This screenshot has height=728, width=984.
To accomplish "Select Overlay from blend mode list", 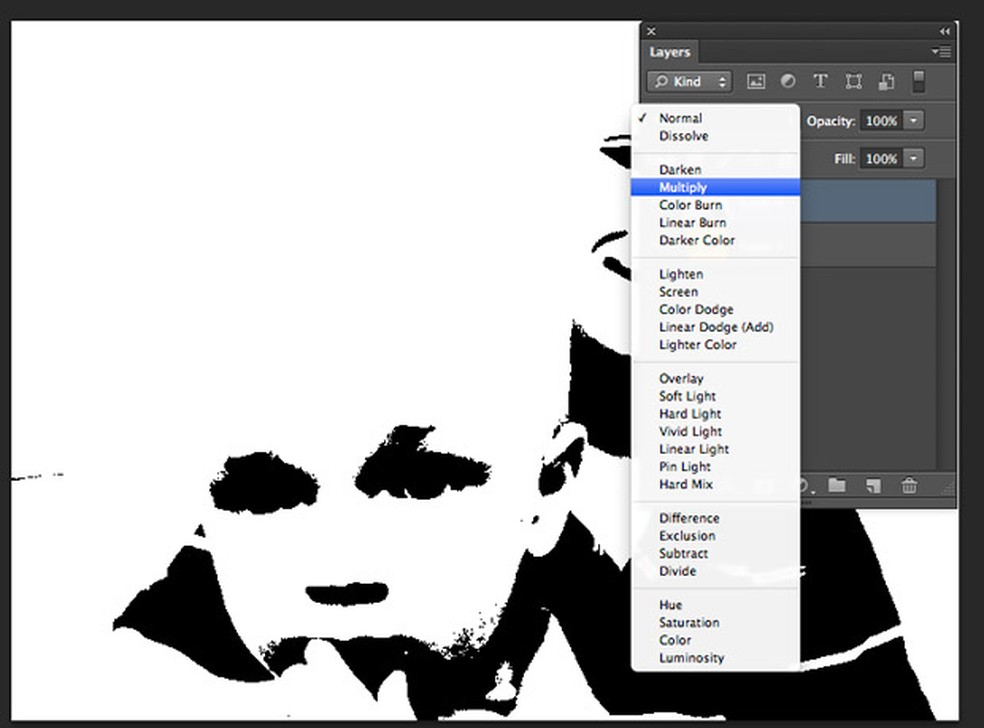I will click(x=681, y=378).
